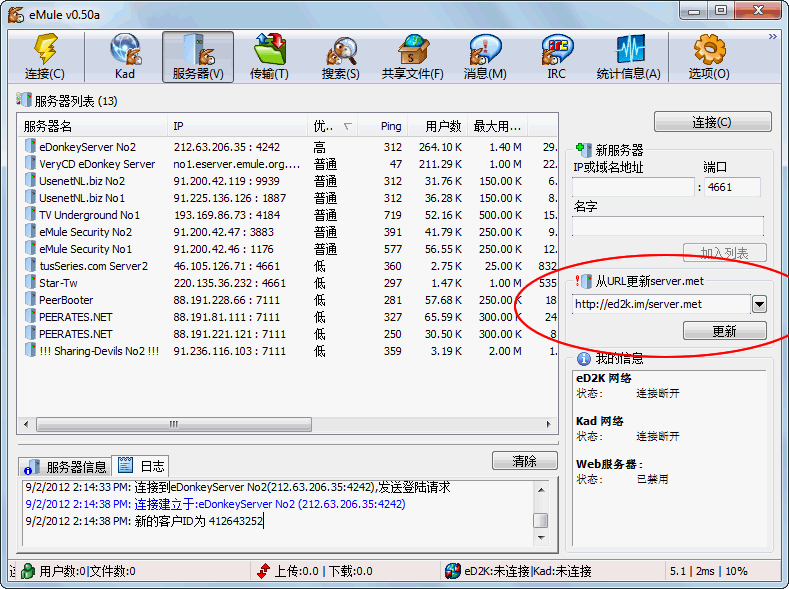The height and width of the screenshot is (589, 789).
Task: Open the 选项(O) options gear icon
Action: click(x=709, y=56)
